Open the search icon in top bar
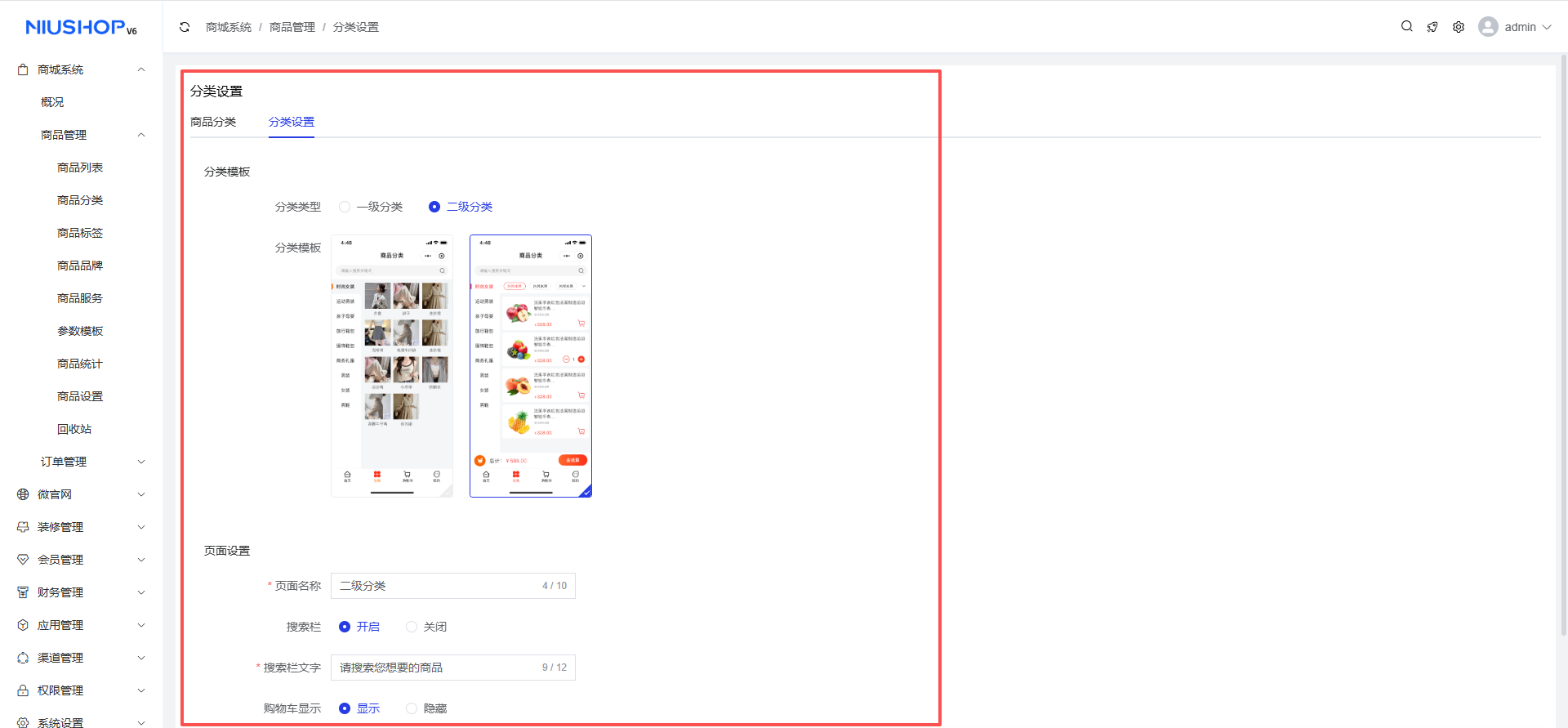The width and height of the screenshot is (1568, 728). click(x=1406, y=26)
